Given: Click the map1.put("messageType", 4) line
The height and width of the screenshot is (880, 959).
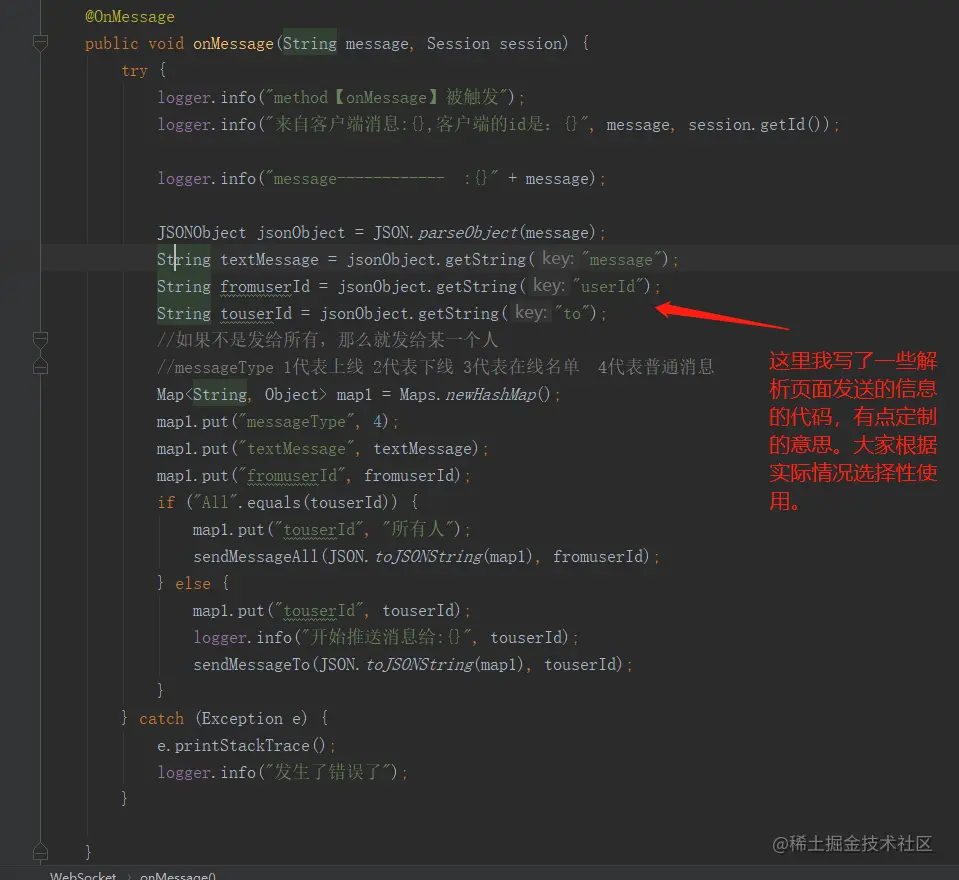Looking at the screenshot, I should (278, 421).
